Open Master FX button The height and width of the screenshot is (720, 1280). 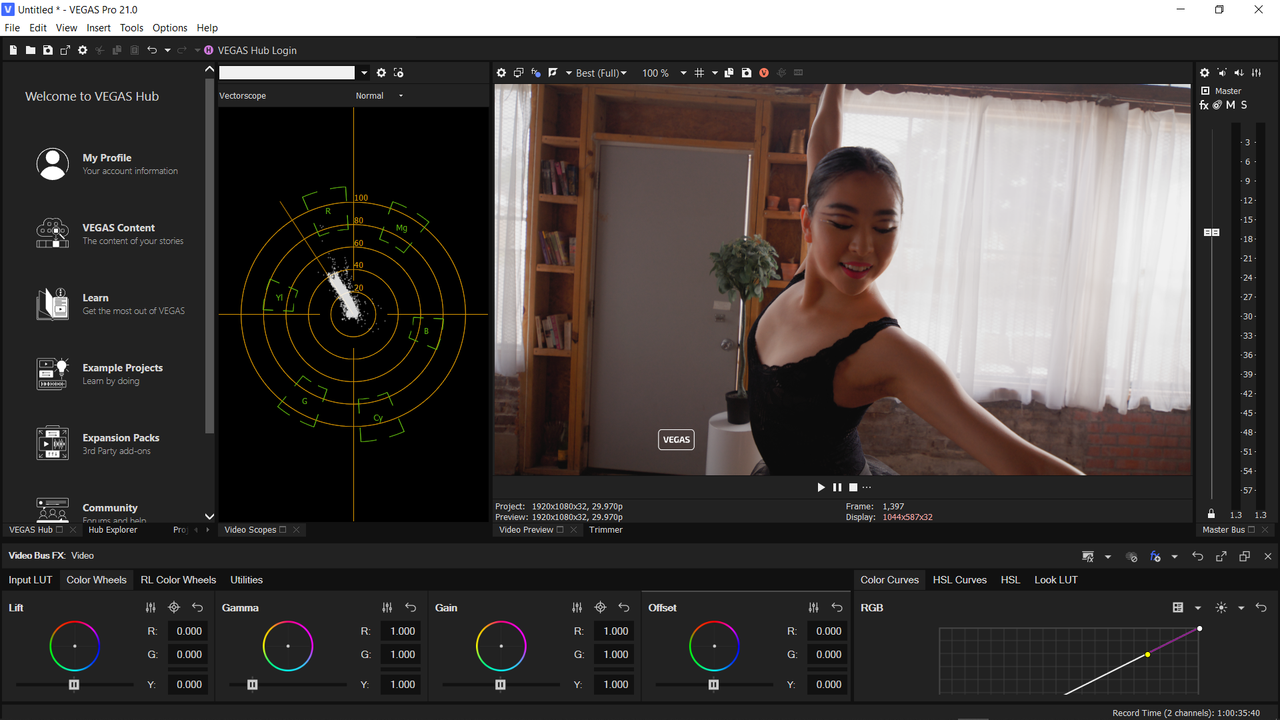tap(1204, 105)
